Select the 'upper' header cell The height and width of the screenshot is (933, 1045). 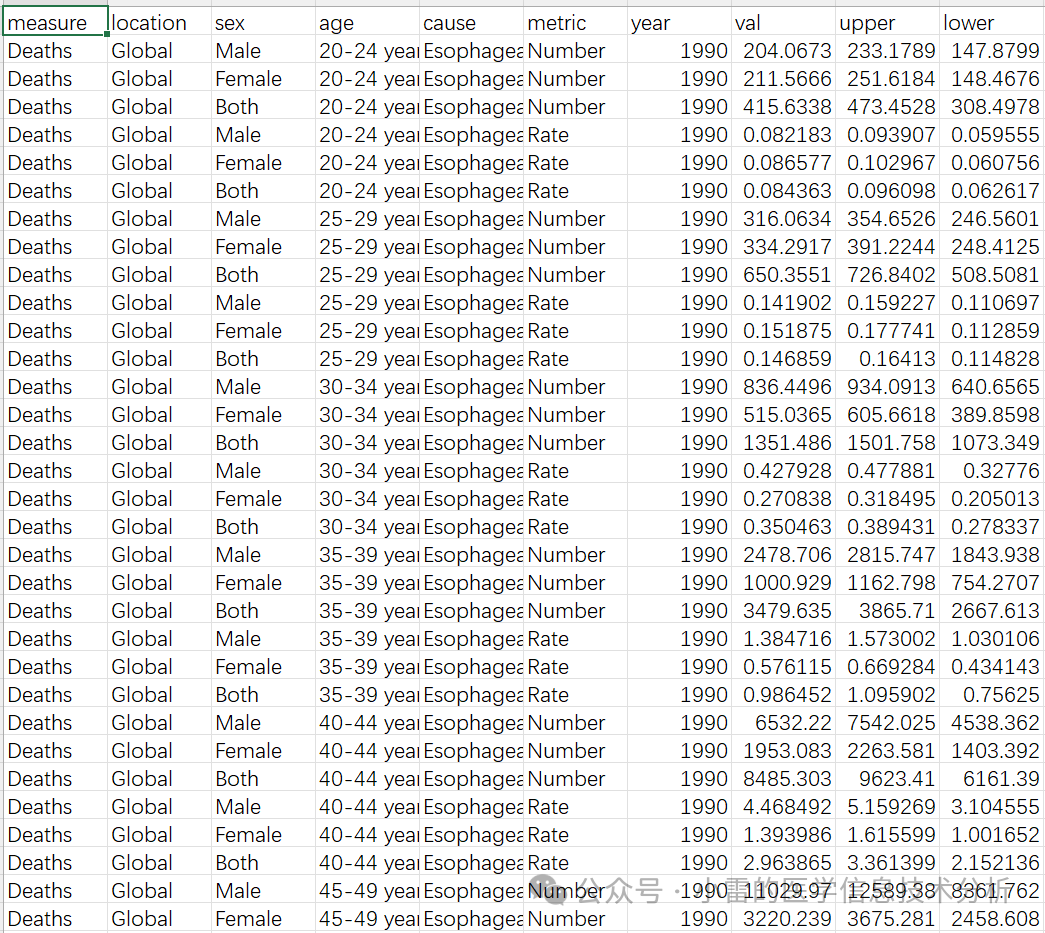887,23
